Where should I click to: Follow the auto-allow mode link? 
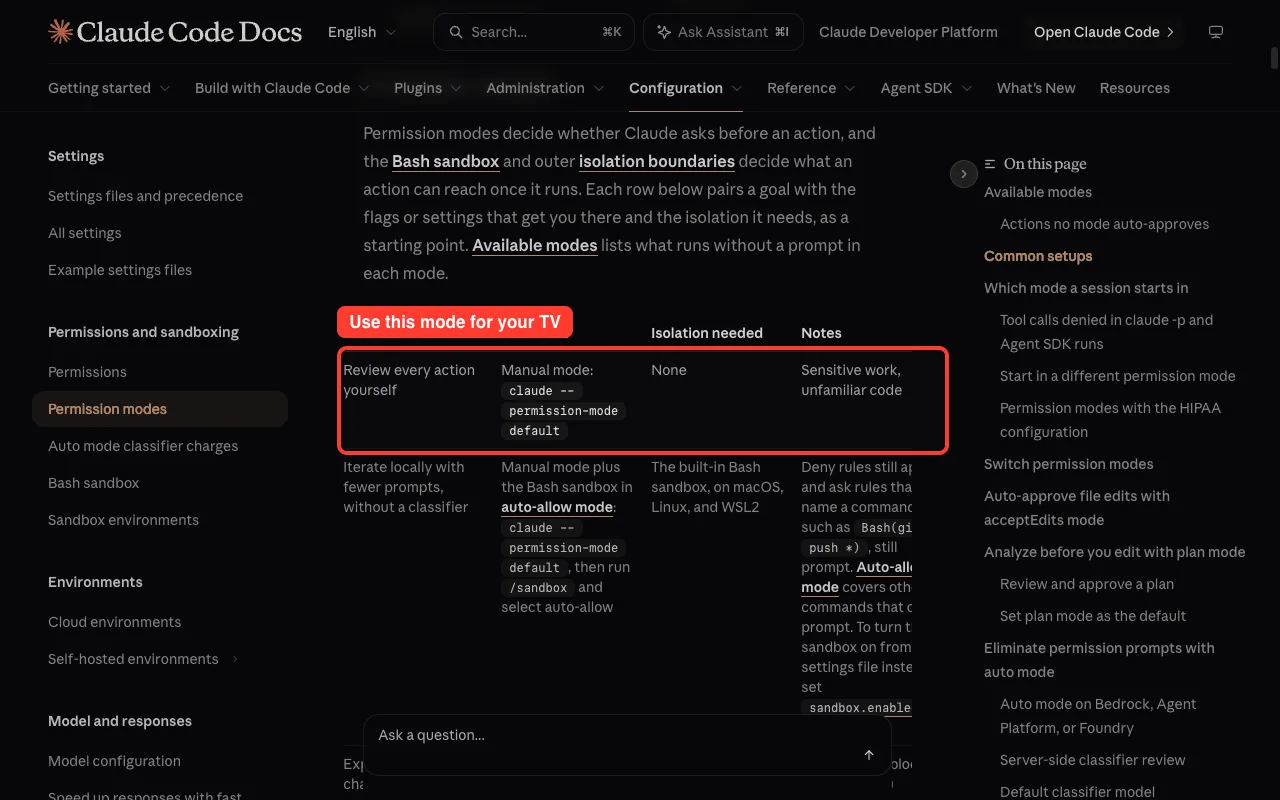pyautogui.click(x=557, y=507)
